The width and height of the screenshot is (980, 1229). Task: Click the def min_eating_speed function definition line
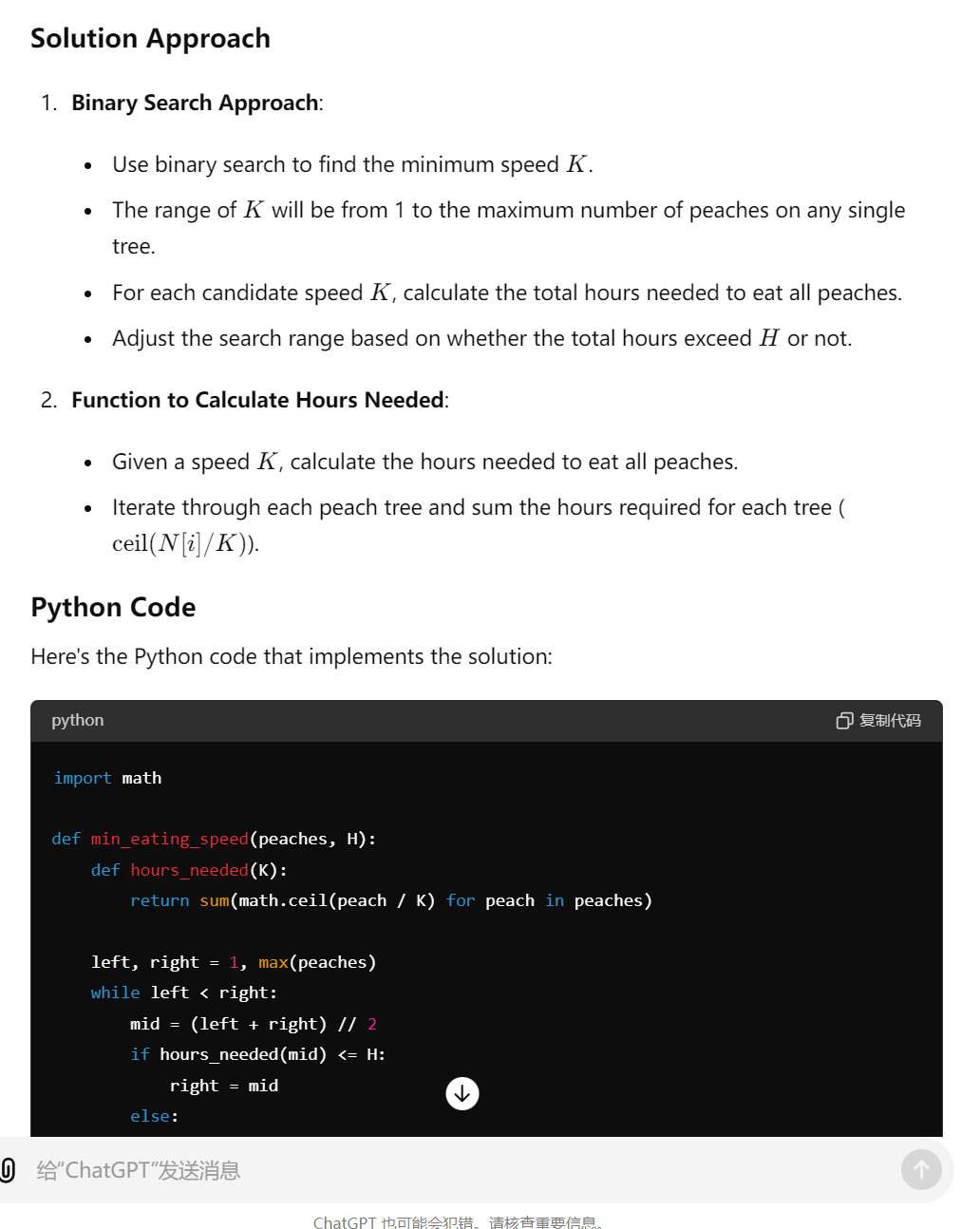tap(214, 839)
